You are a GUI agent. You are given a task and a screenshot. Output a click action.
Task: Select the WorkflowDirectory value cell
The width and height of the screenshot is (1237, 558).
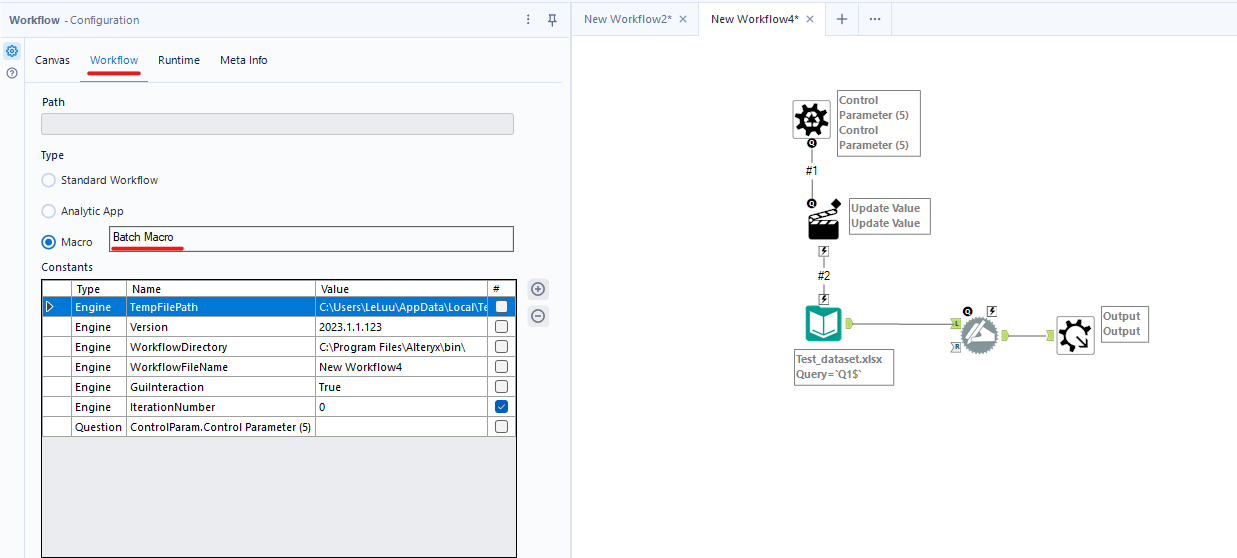pos(402,347)
